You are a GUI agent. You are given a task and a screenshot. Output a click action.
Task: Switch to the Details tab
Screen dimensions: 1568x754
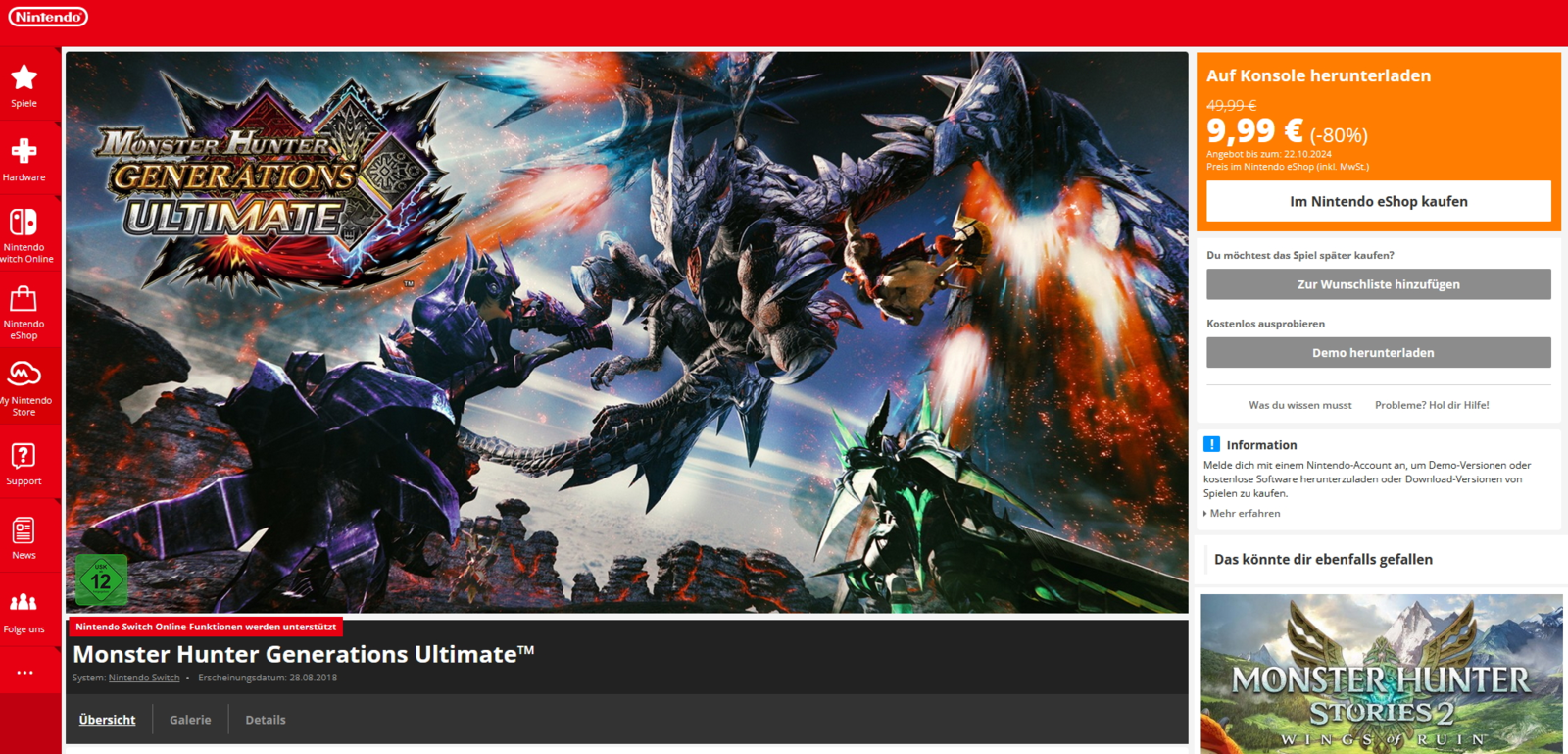(x=266, y=720)
